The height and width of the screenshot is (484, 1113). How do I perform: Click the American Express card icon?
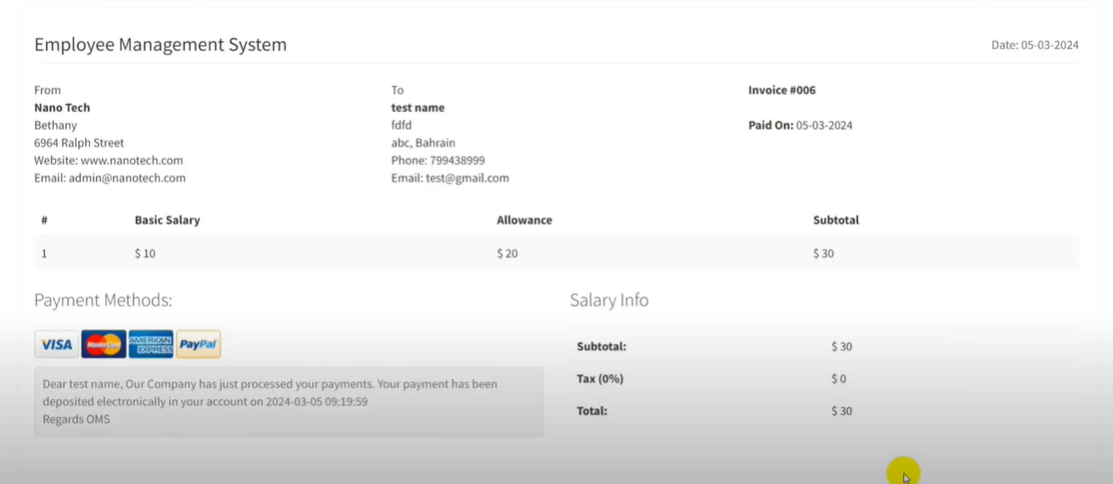(x=151, y=345)
